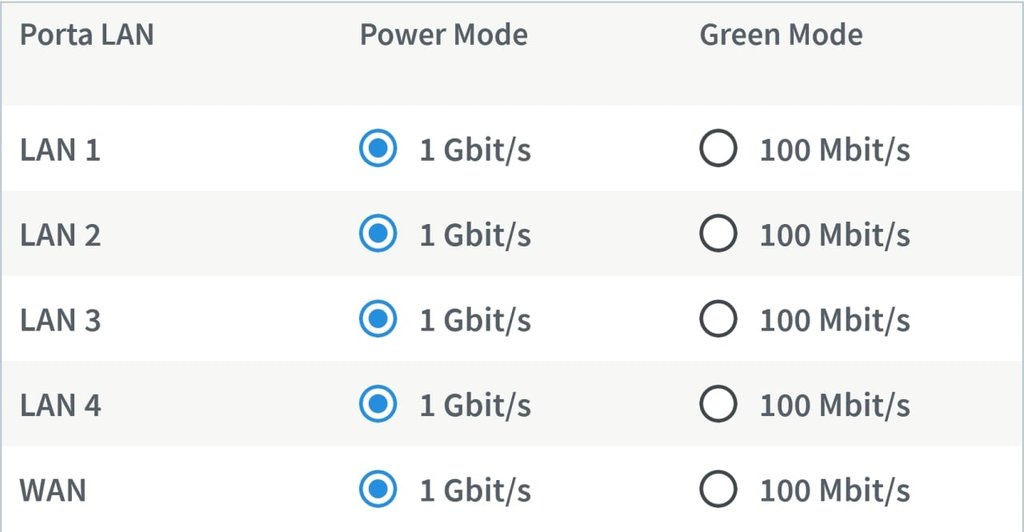Choose 1 Gbit/s Power Mode for LAN 3
Screen dimensions: 1024x532
click(377, 320)
